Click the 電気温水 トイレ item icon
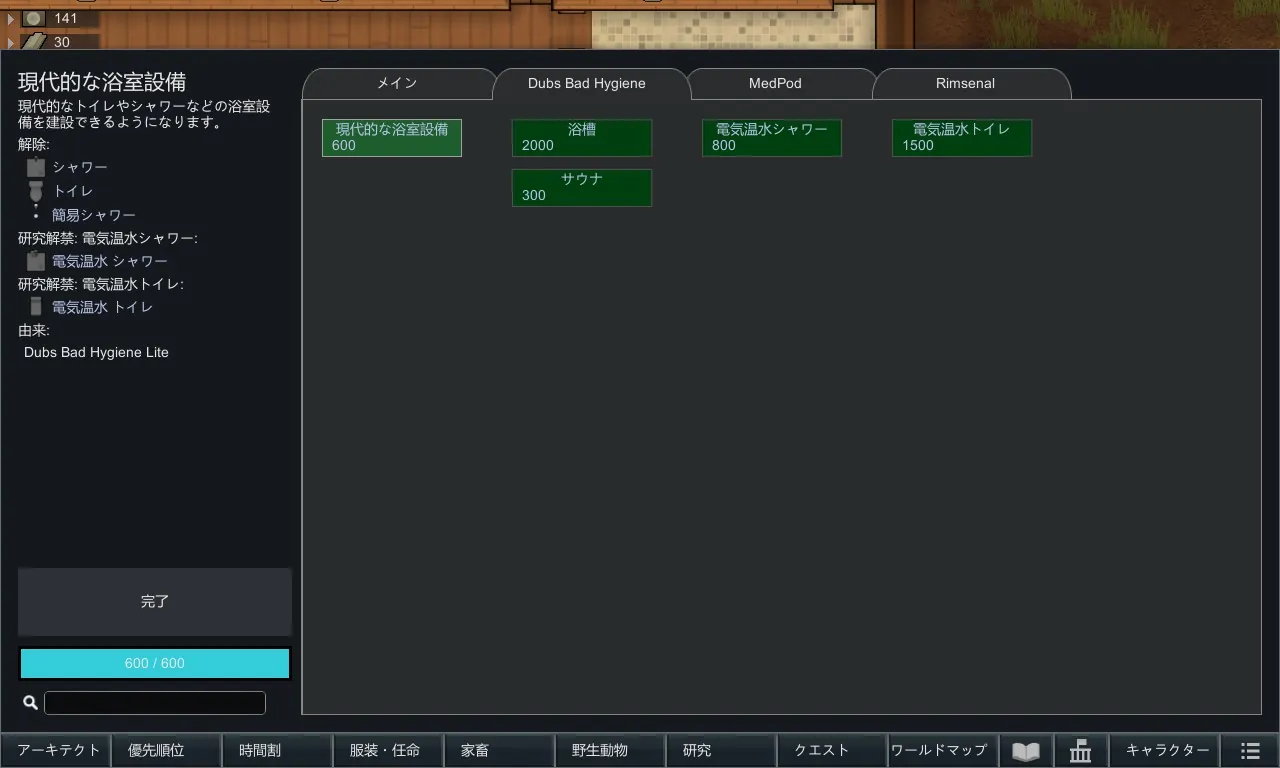 [36, 307]
